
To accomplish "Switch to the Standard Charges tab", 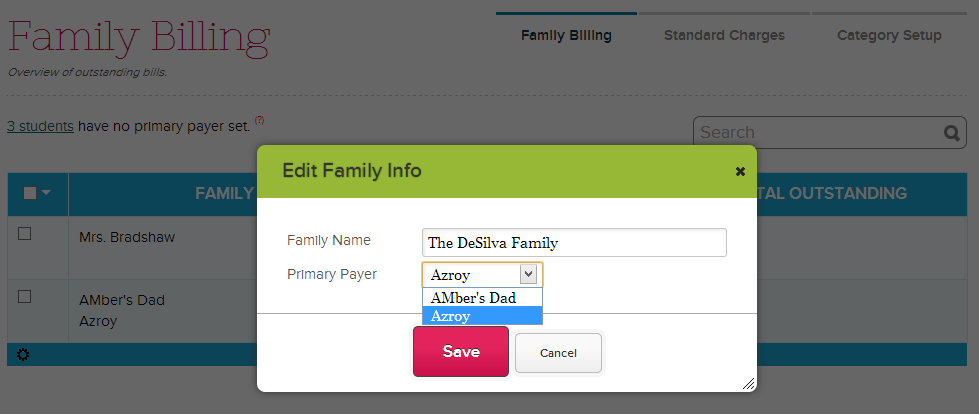I will coord(724,36).
